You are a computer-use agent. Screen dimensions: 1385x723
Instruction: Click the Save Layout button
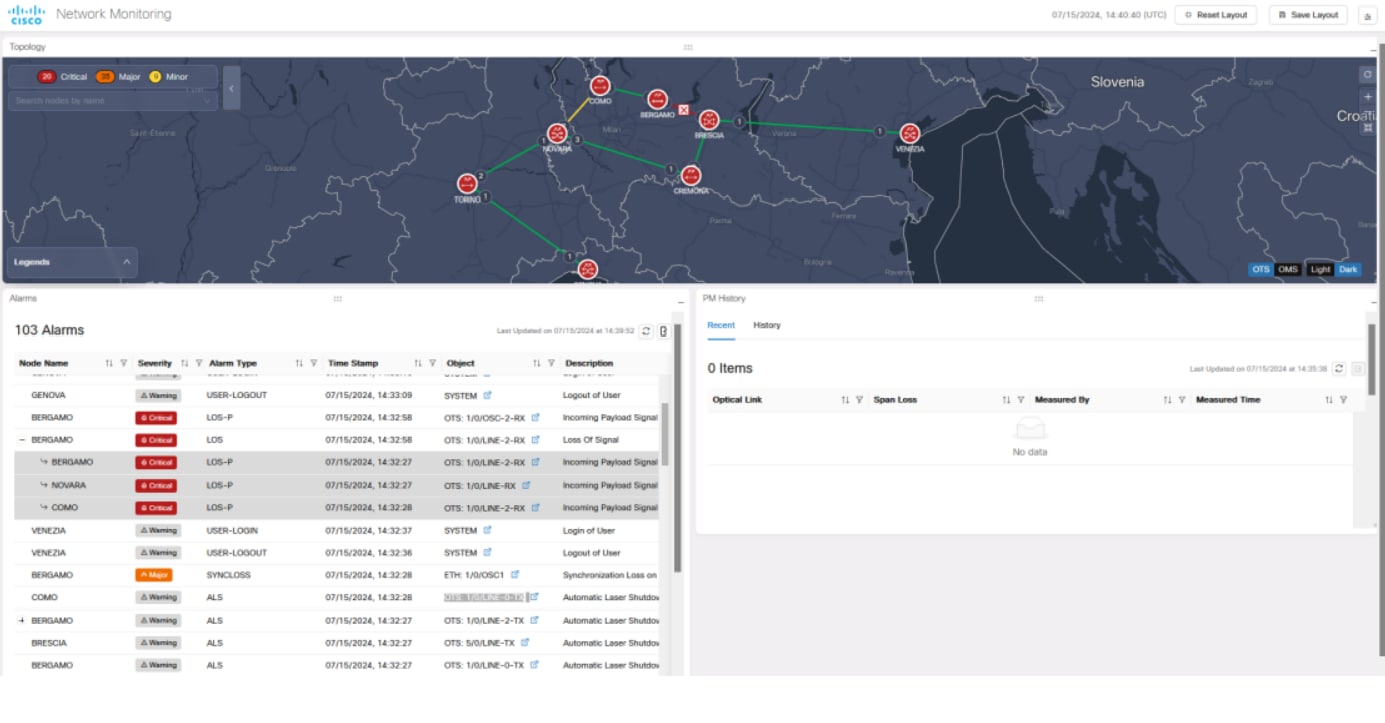[1308, 15]
